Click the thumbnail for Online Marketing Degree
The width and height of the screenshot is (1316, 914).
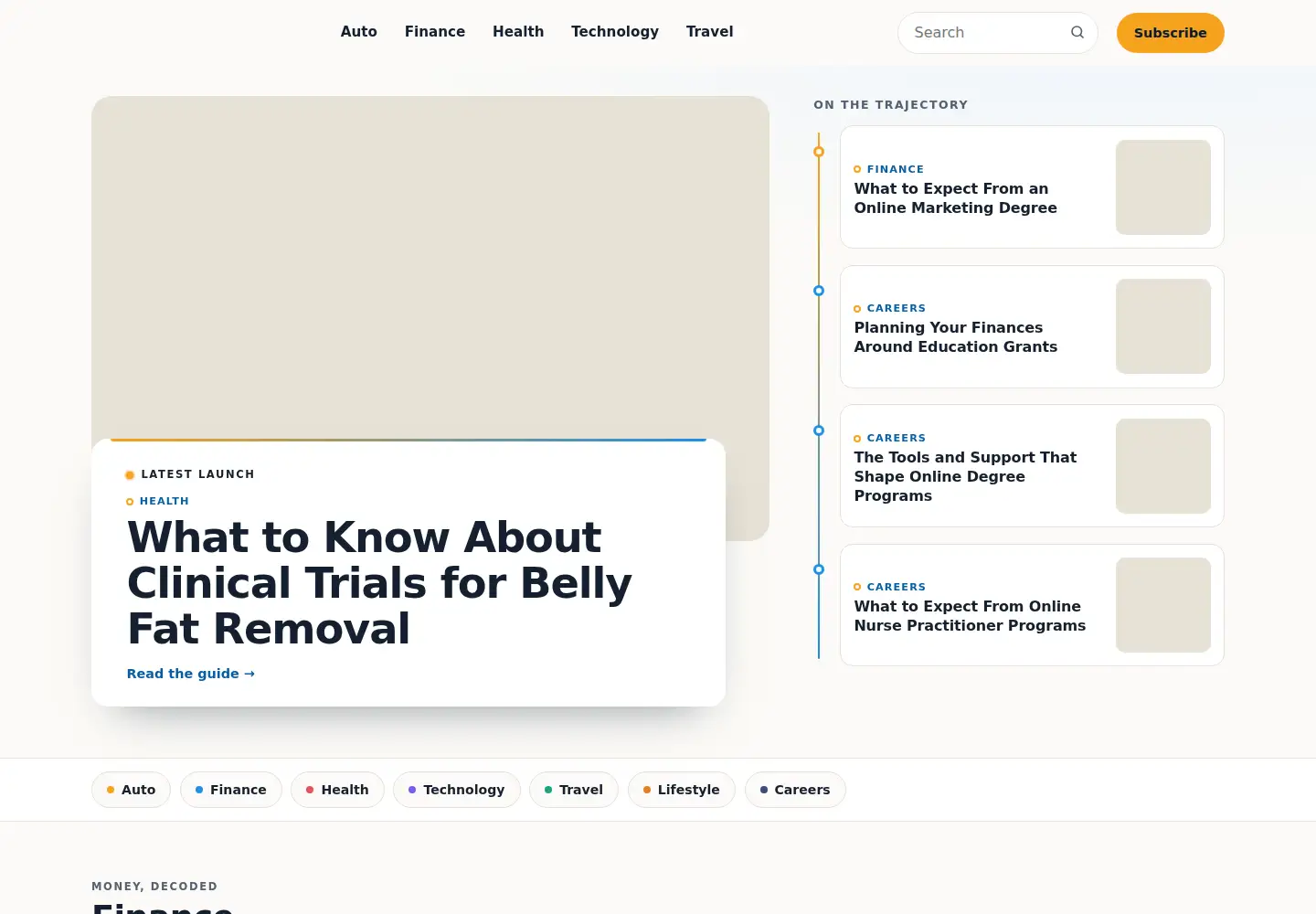point(1163,187)
